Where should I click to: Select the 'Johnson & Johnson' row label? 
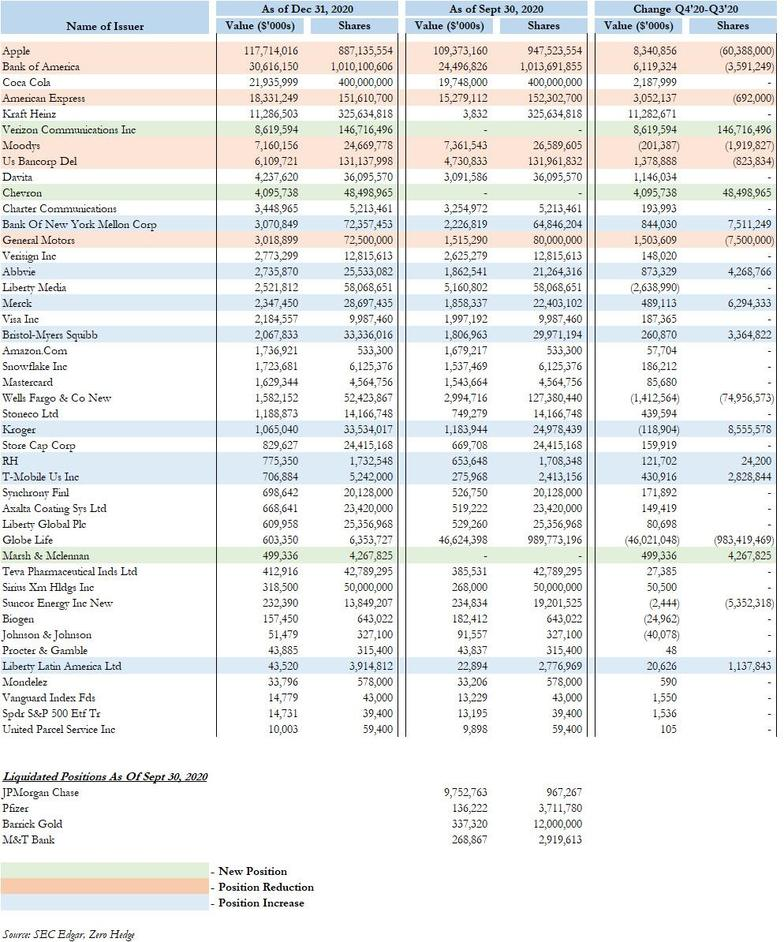coord(47,634)
